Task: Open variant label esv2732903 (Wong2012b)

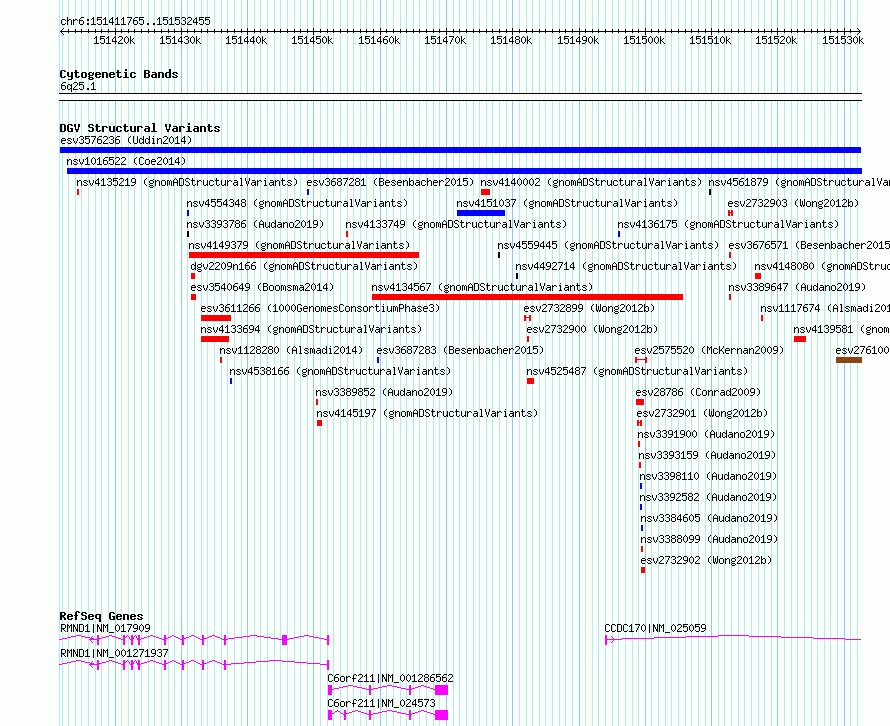Action: point(794,203)
